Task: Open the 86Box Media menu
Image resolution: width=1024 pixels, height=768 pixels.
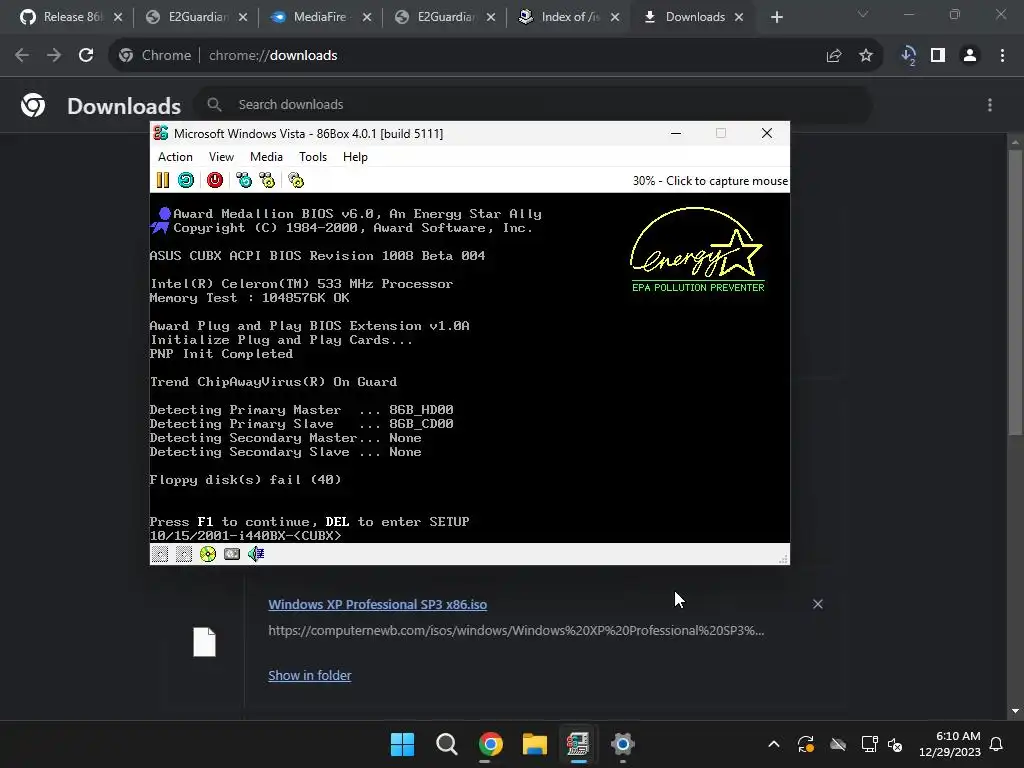Action: coord(266,157)
